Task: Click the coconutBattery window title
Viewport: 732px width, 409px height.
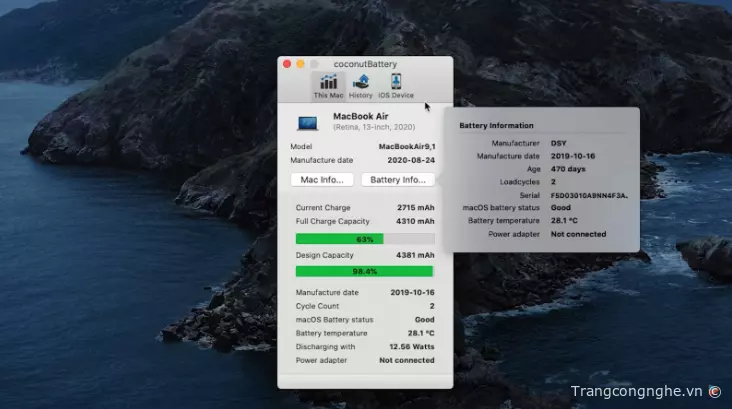Action: (365, 64)
